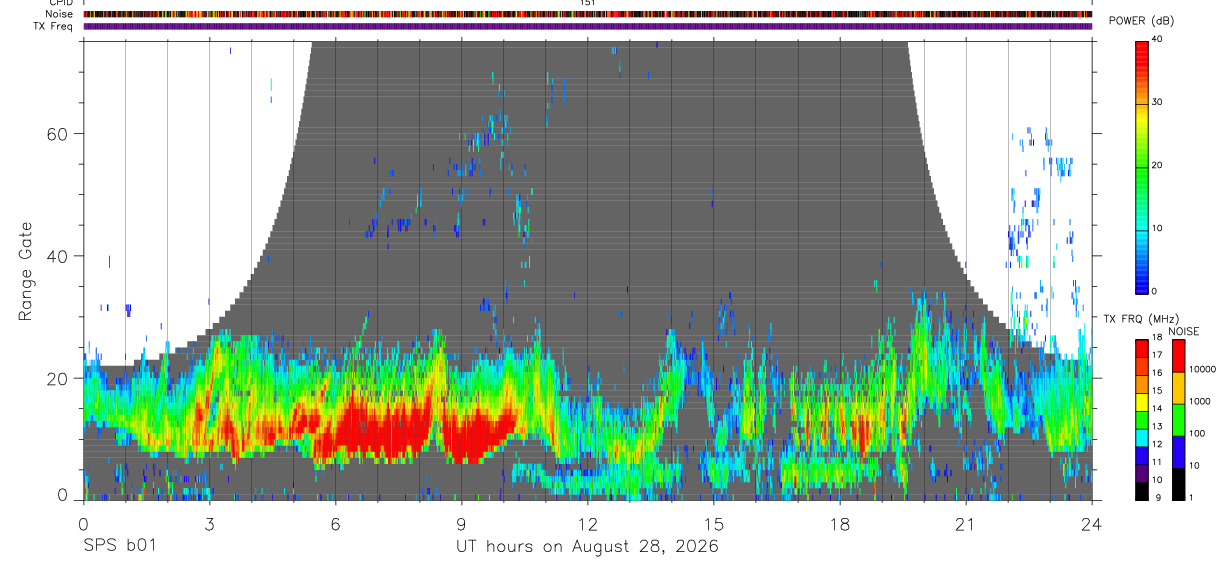1228x567 pixels.
Task: Click the 18 UT hour tick label
Action: tap(840, 524)
